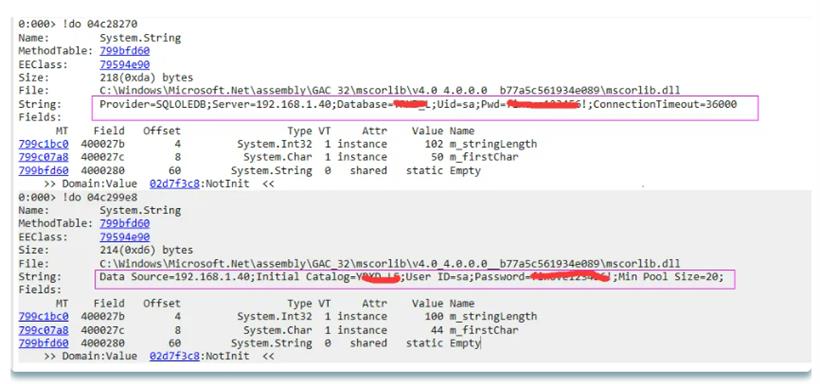The image size is (820, 384).
Task: Click MT link 799c1bc0 for m_stringLength value 100
Action: [x=43, y=317]
